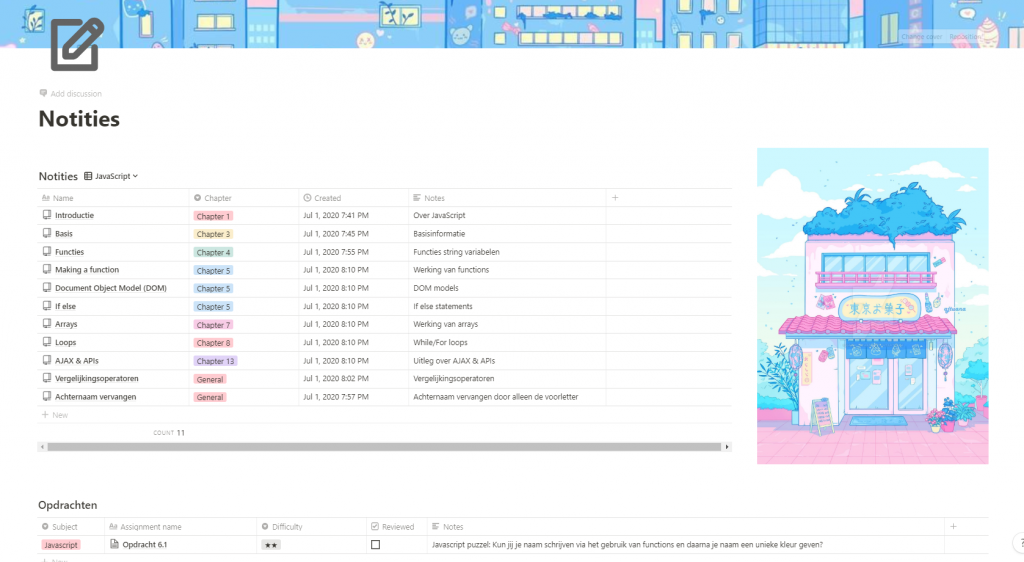Add a column with the Opdrachten table plus
The image size is (1024, 562).
point(953,526)
